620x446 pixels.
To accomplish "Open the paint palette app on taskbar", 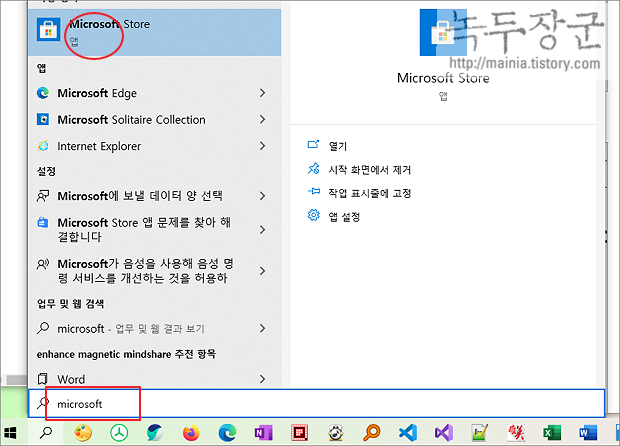I will tap(83, 433).
